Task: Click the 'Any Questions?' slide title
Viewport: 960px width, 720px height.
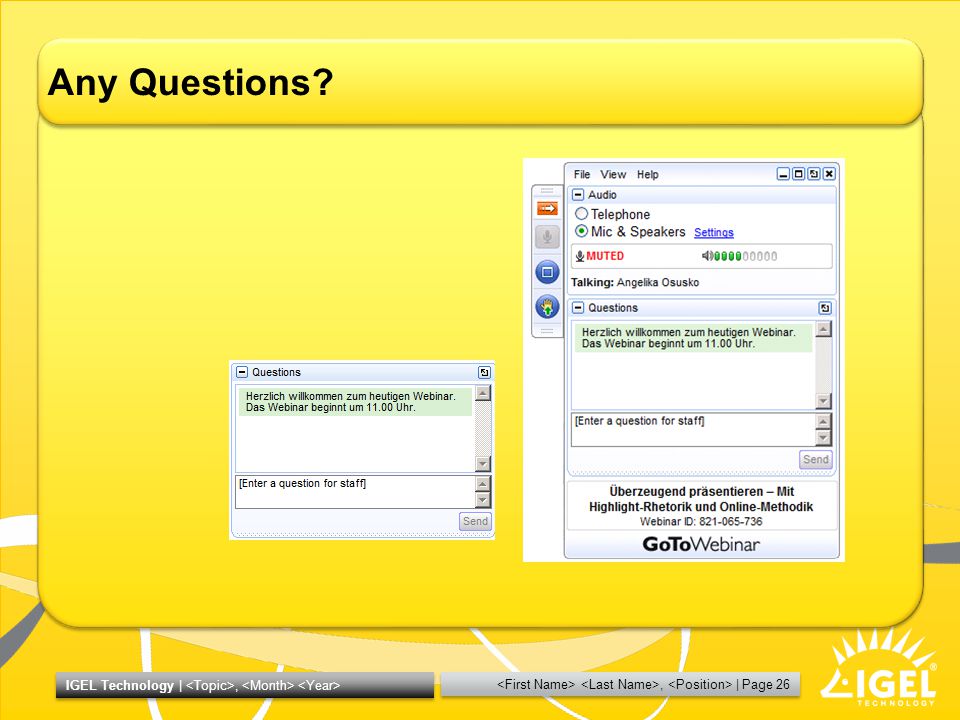Action: click(x=190, y=82)
